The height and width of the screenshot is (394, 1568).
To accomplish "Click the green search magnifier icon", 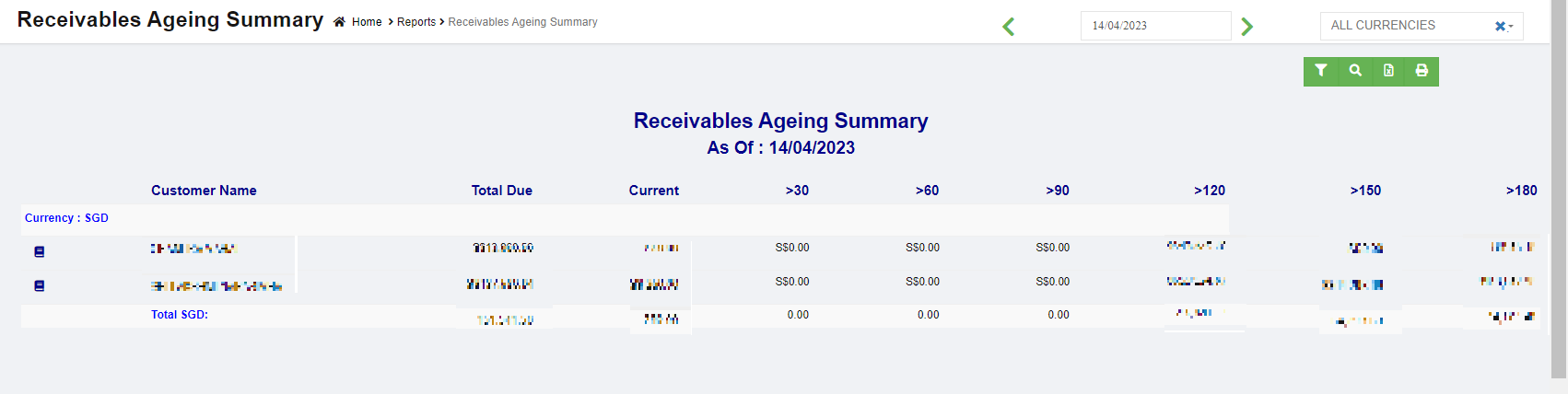I will tap(1355, 71).
